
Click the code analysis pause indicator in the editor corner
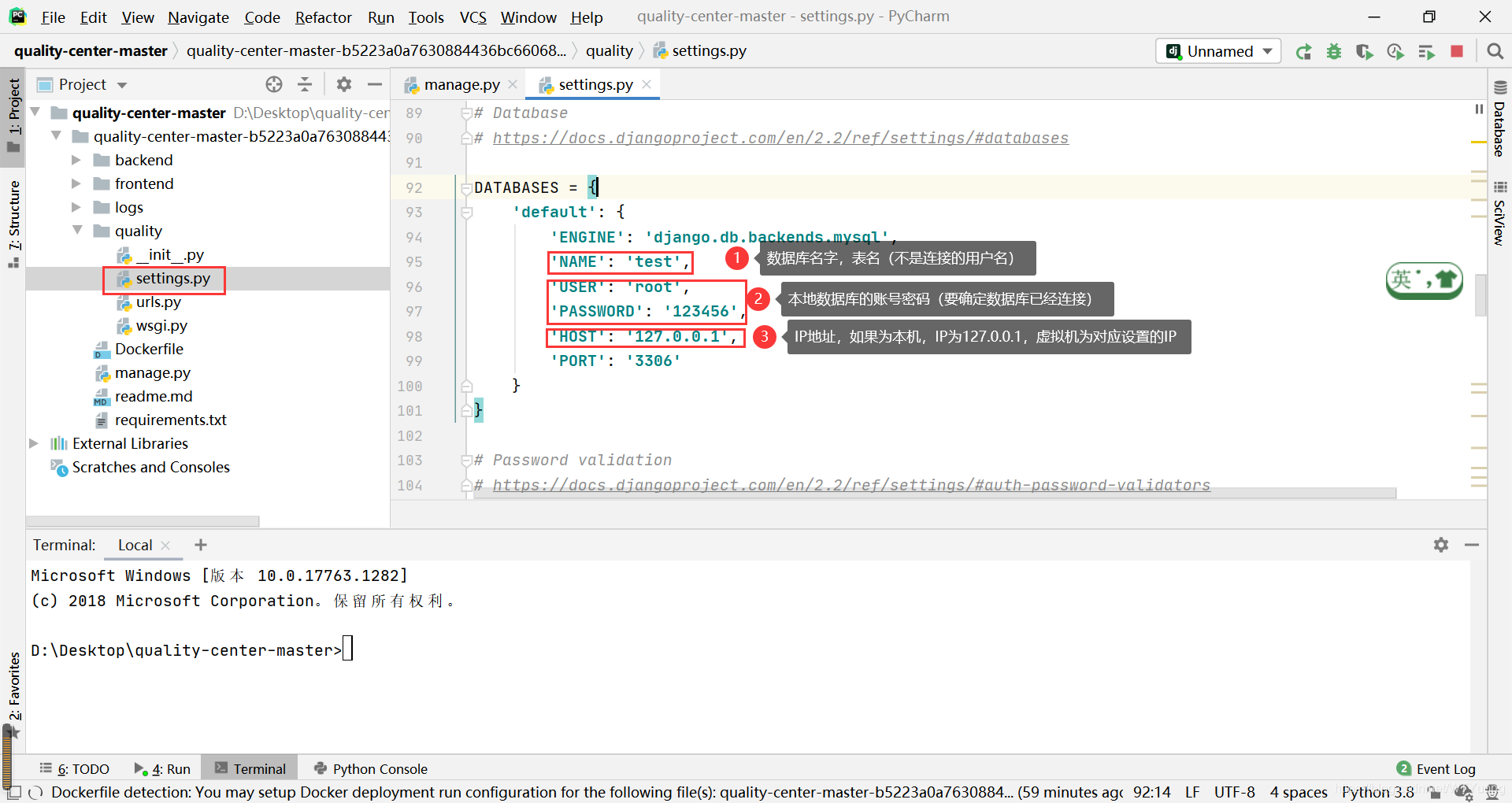[1478, 109]
